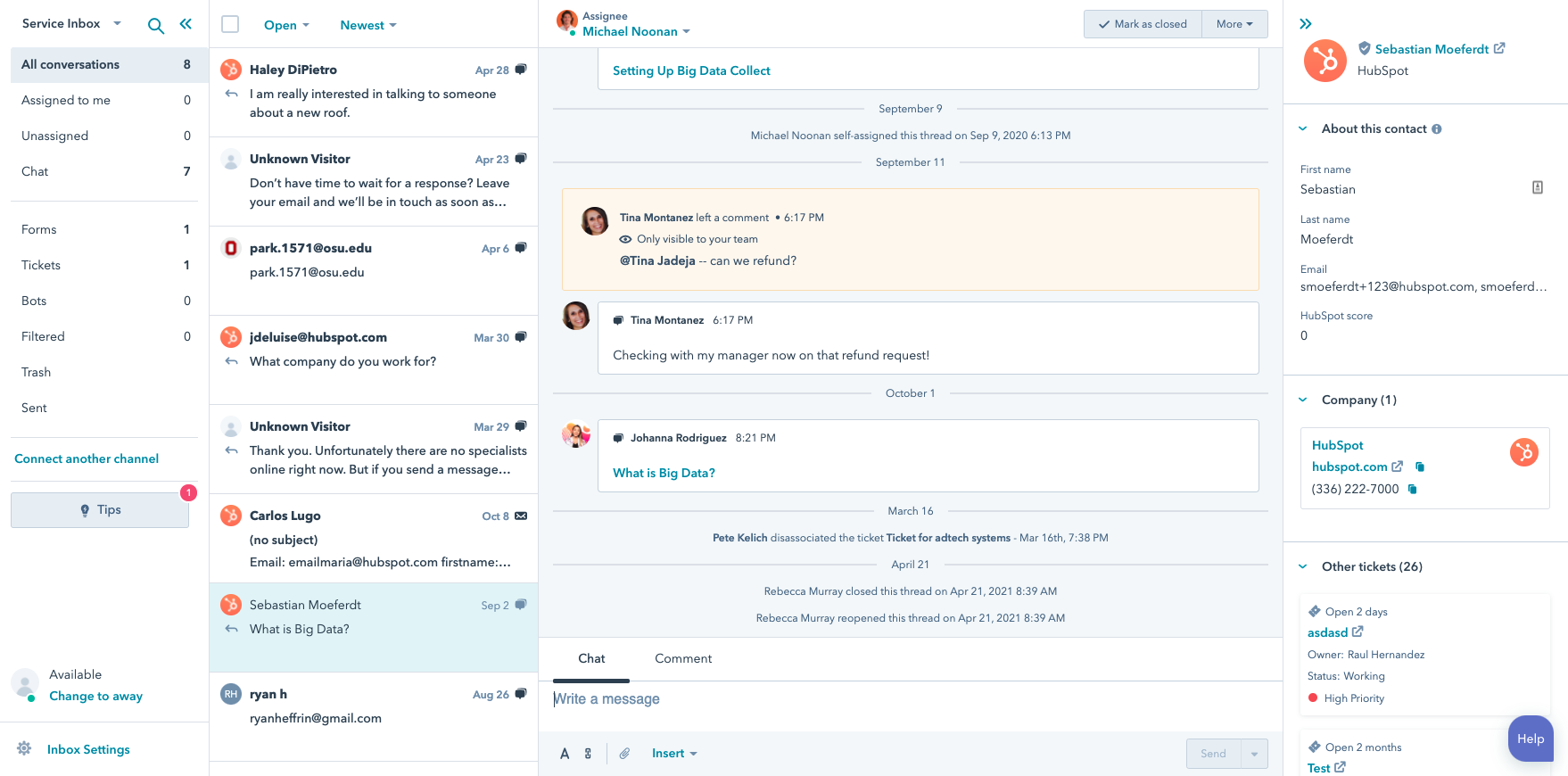Collapse the inbox sidebar with double-chevron icon
Screen dimensions: 1568x776
186,24
